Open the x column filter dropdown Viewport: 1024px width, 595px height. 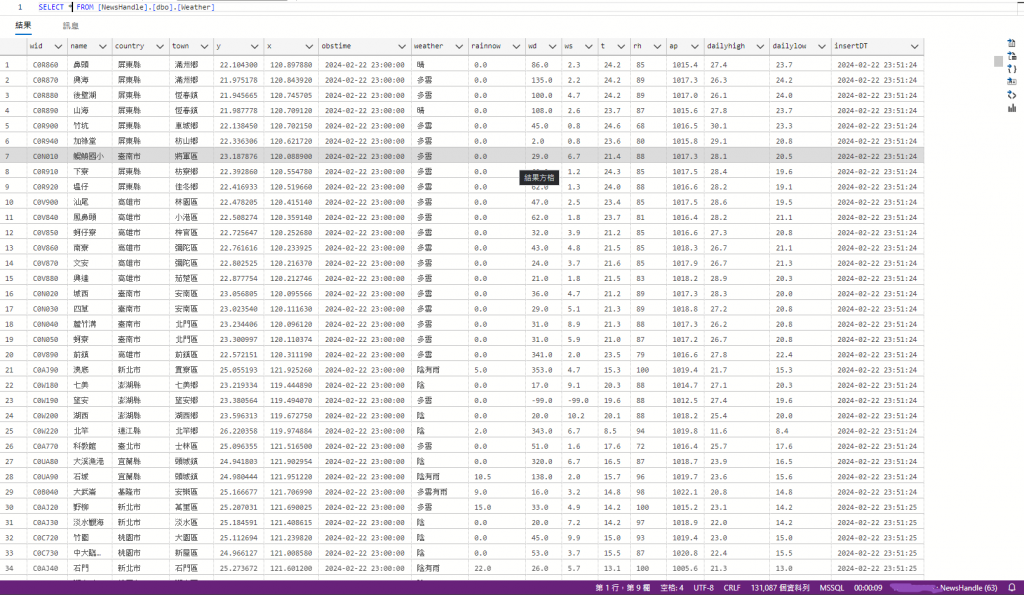click(310, 46)
